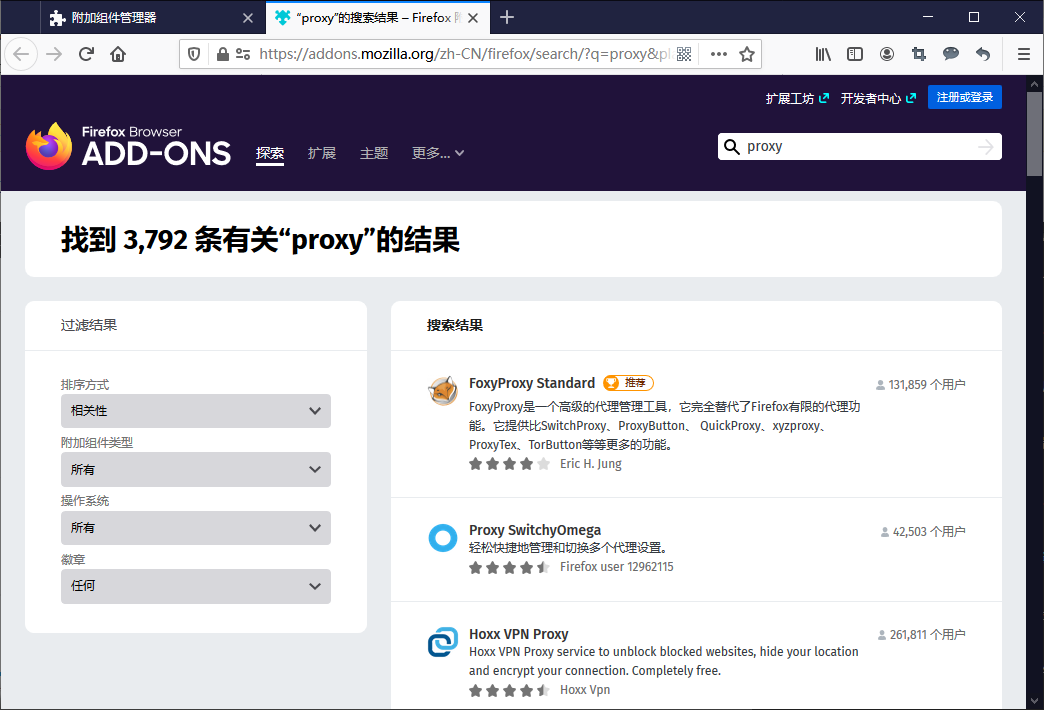Open Hoxx VPN Proxy add-on page
This screenshot has width=1044, height=710.
point(519,634)
